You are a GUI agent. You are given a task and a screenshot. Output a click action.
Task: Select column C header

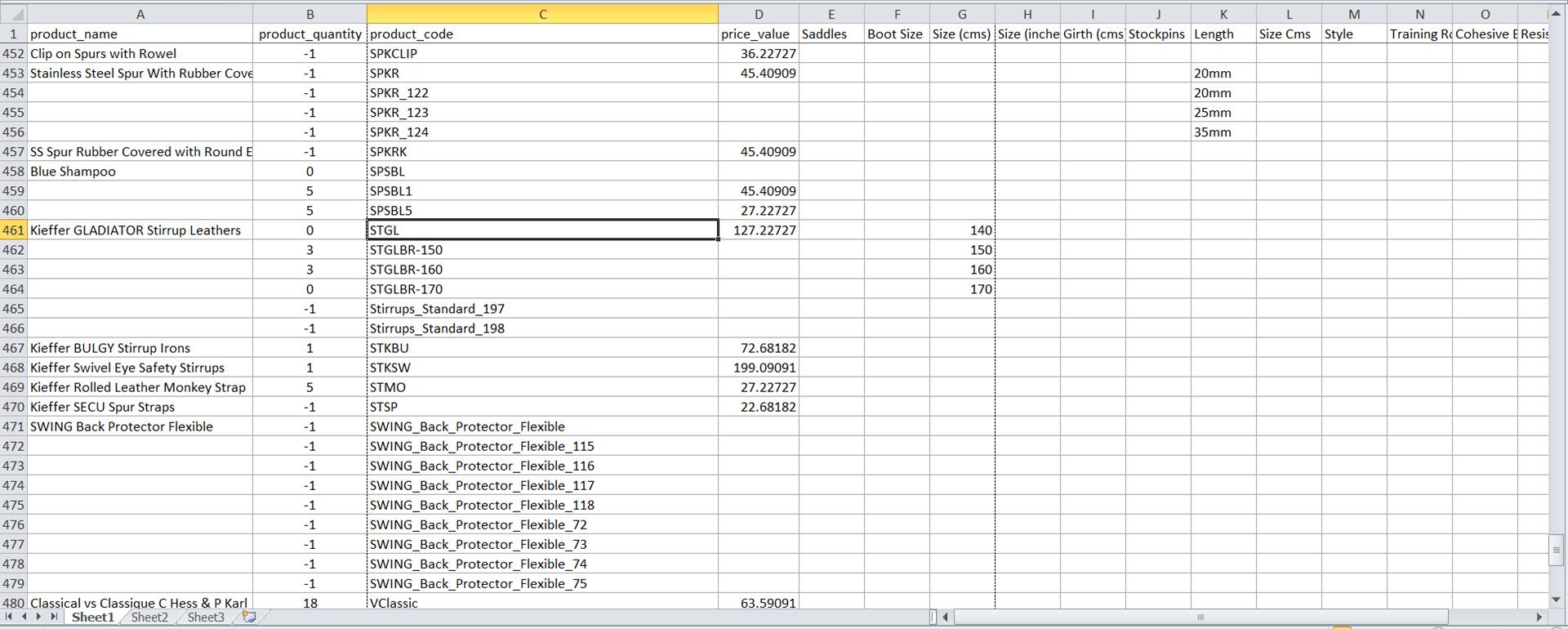click(543, 14)
